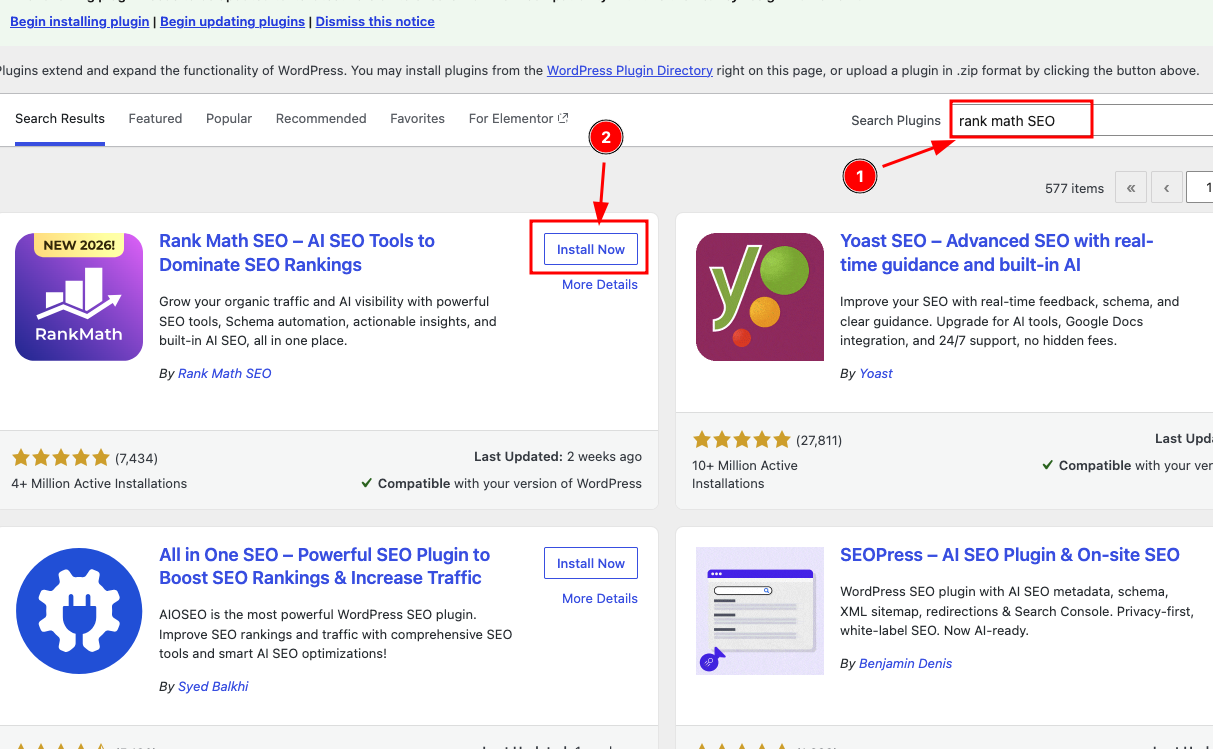The image size is (1213, 749).
Task: Open external link icon beside For Elementor
Action: coord(563,118)
